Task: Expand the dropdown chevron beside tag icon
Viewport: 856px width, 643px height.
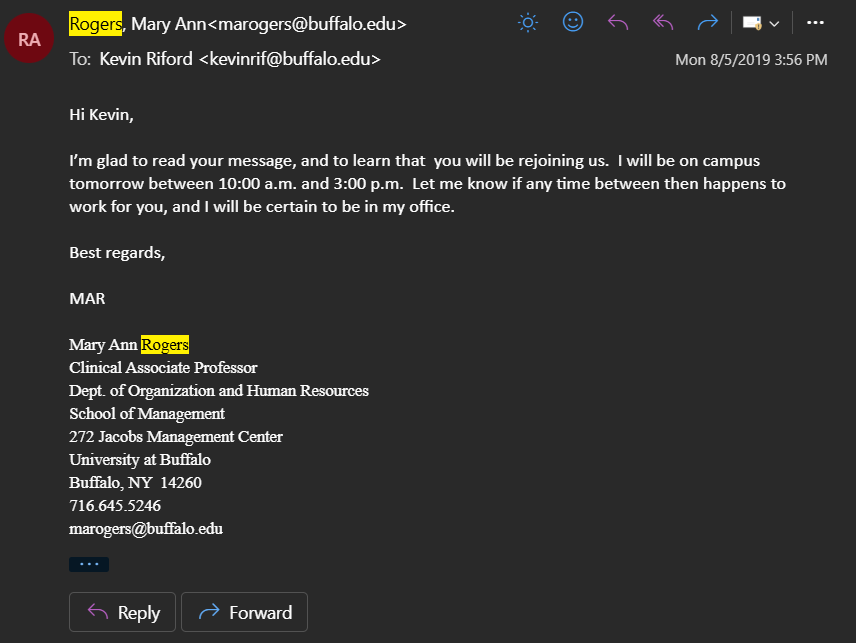Action: pyautogui.click(x=774, y=23)
